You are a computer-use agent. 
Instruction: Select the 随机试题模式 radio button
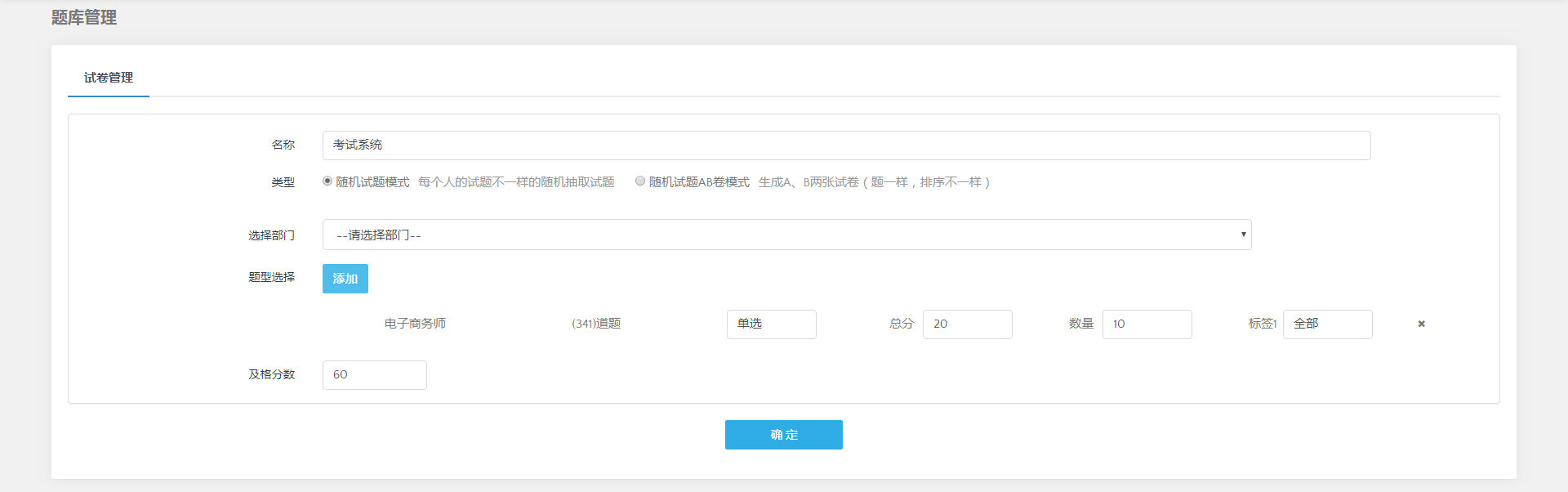[327, 181]
